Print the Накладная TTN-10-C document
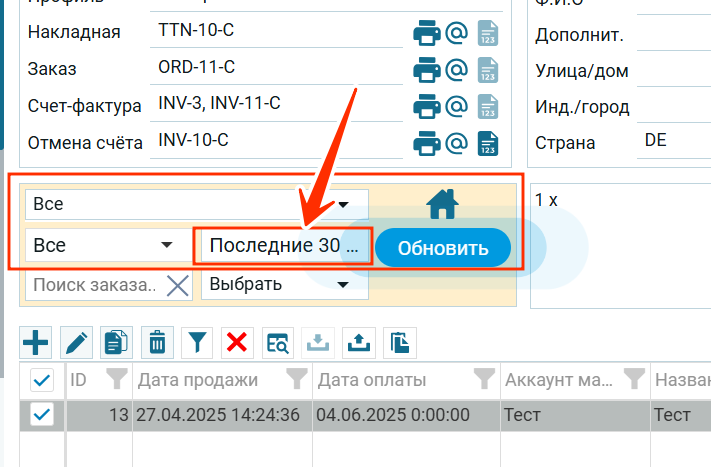Image resolution: width=711 pixels, height=467 pixels. pyautogui.click(x=427, y=33)
